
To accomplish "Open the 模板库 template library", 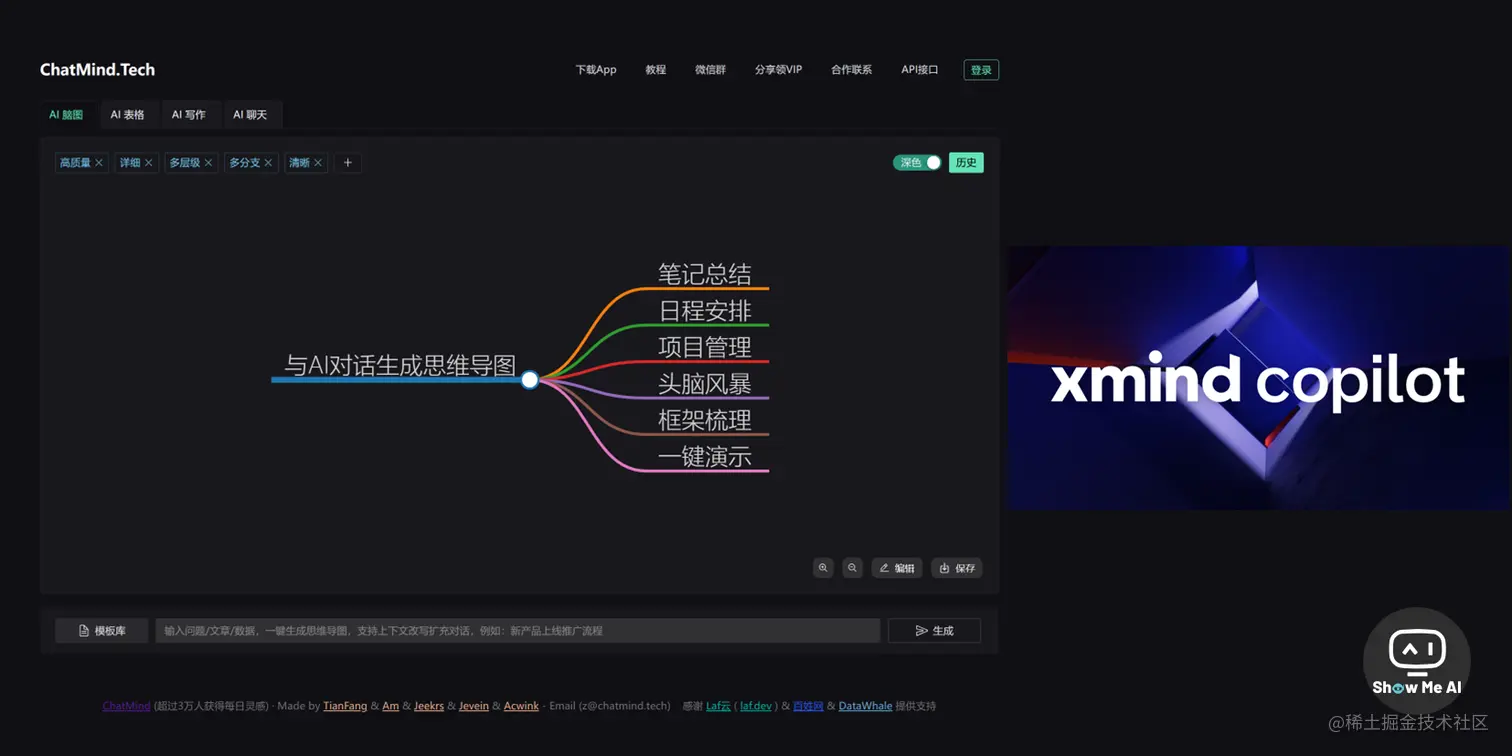I will (x=103, y=631).
